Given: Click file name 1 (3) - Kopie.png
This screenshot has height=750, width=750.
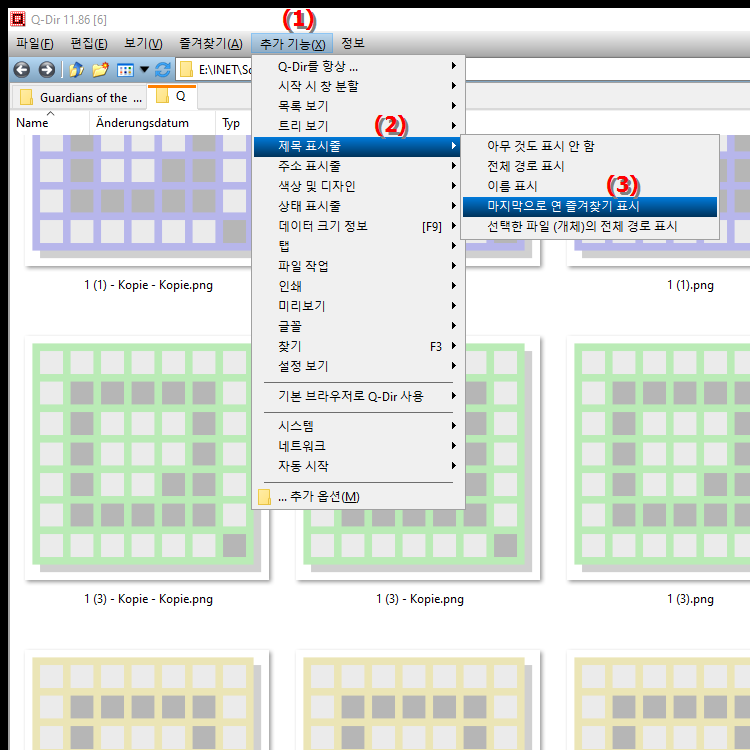Looking at the screenshot, I should point(419,599).
